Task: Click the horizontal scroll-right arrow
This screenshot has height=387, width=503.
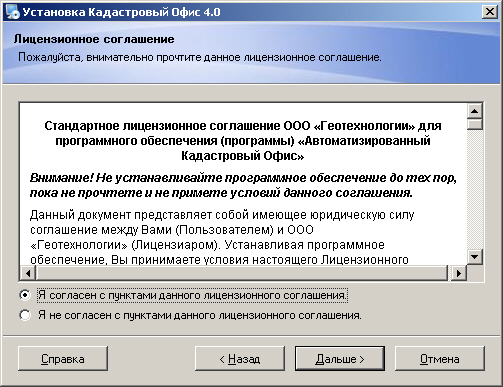Action: 459,273
